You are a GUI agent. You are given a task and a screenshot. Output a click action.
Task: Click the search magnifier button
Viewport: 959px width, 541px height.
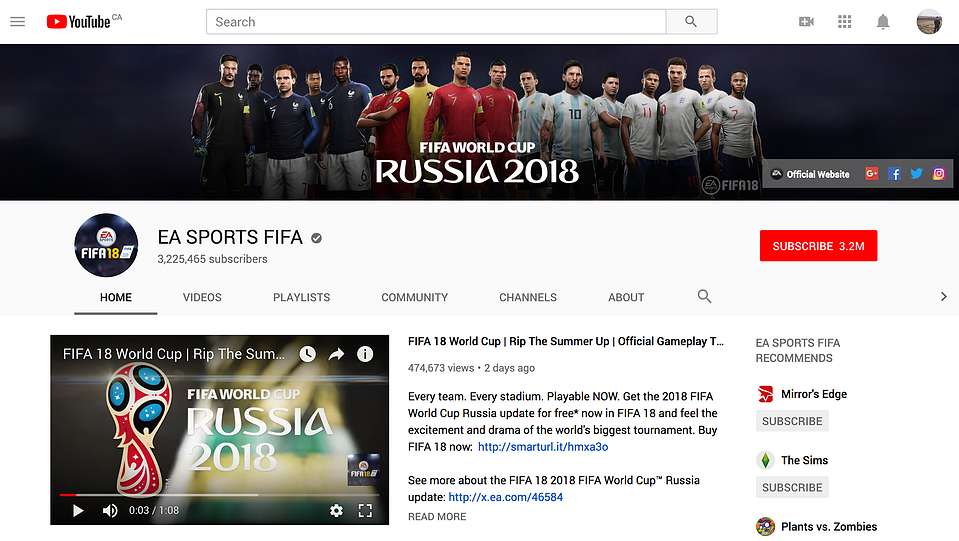pyautogui.click(x=691, y=22)
